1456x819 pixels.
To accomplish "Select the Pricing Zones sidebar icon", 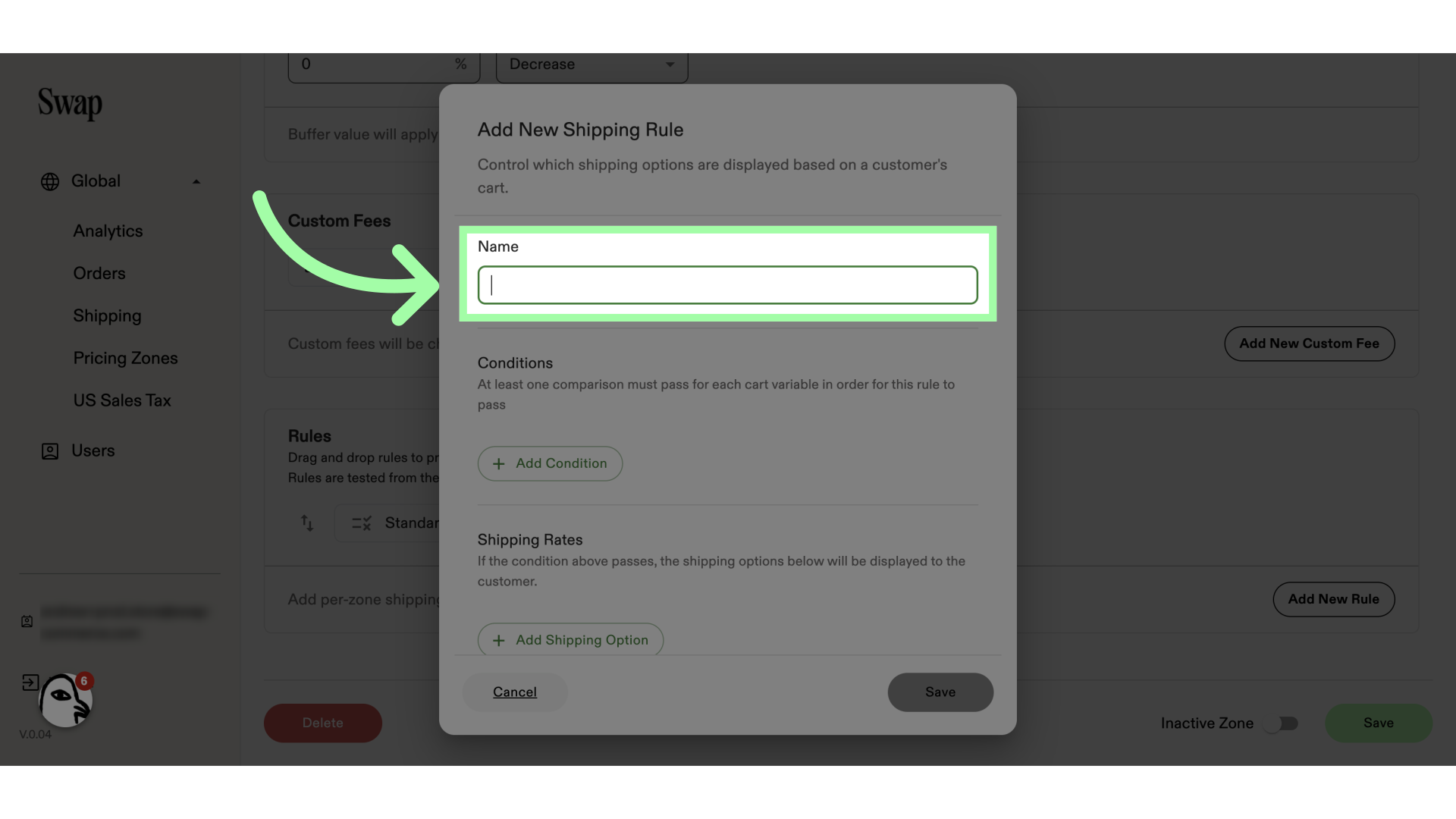I will point(125,358).
